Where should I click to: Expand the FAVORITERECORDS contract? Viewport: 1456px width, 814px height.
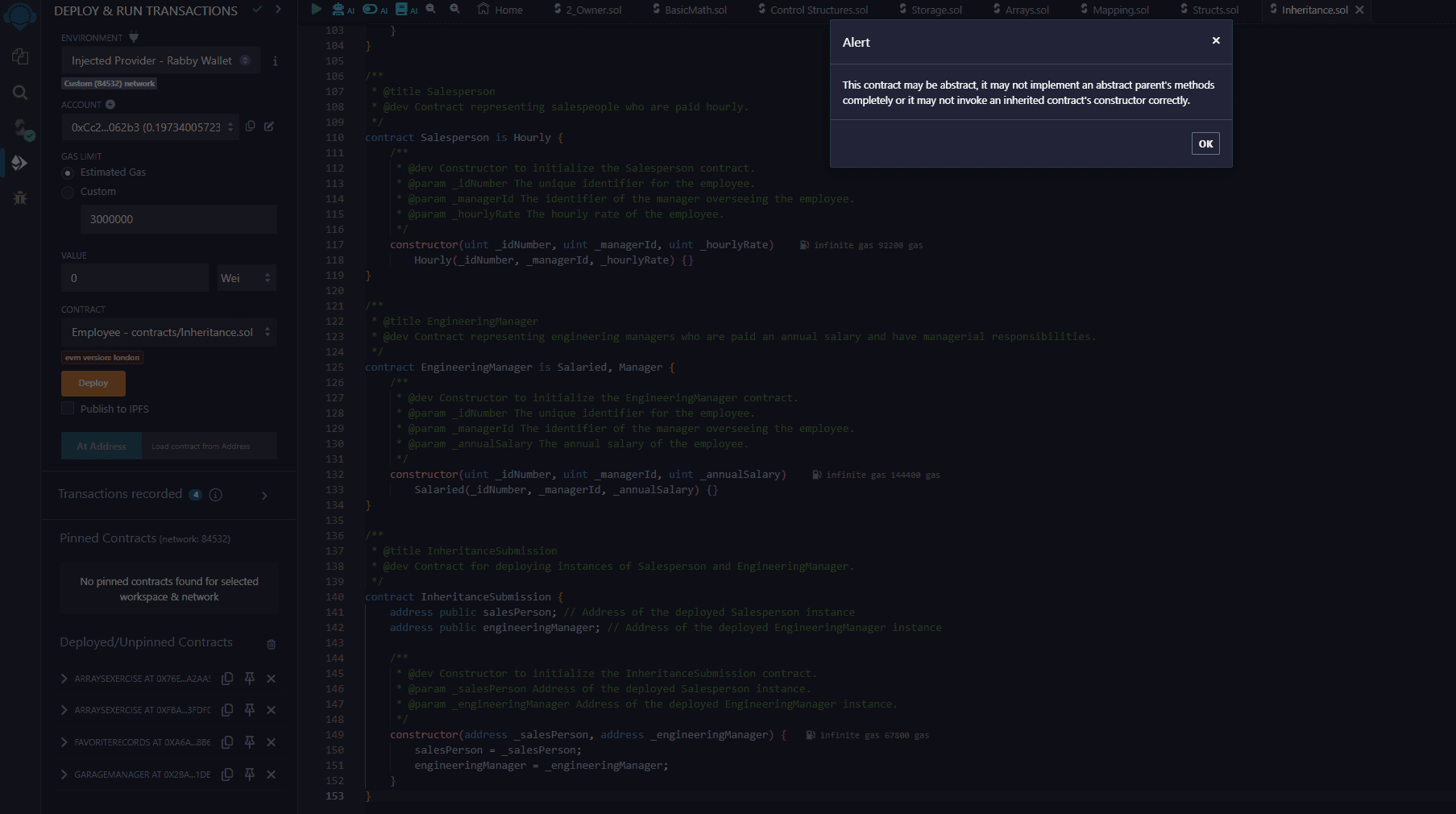[64, 742]
